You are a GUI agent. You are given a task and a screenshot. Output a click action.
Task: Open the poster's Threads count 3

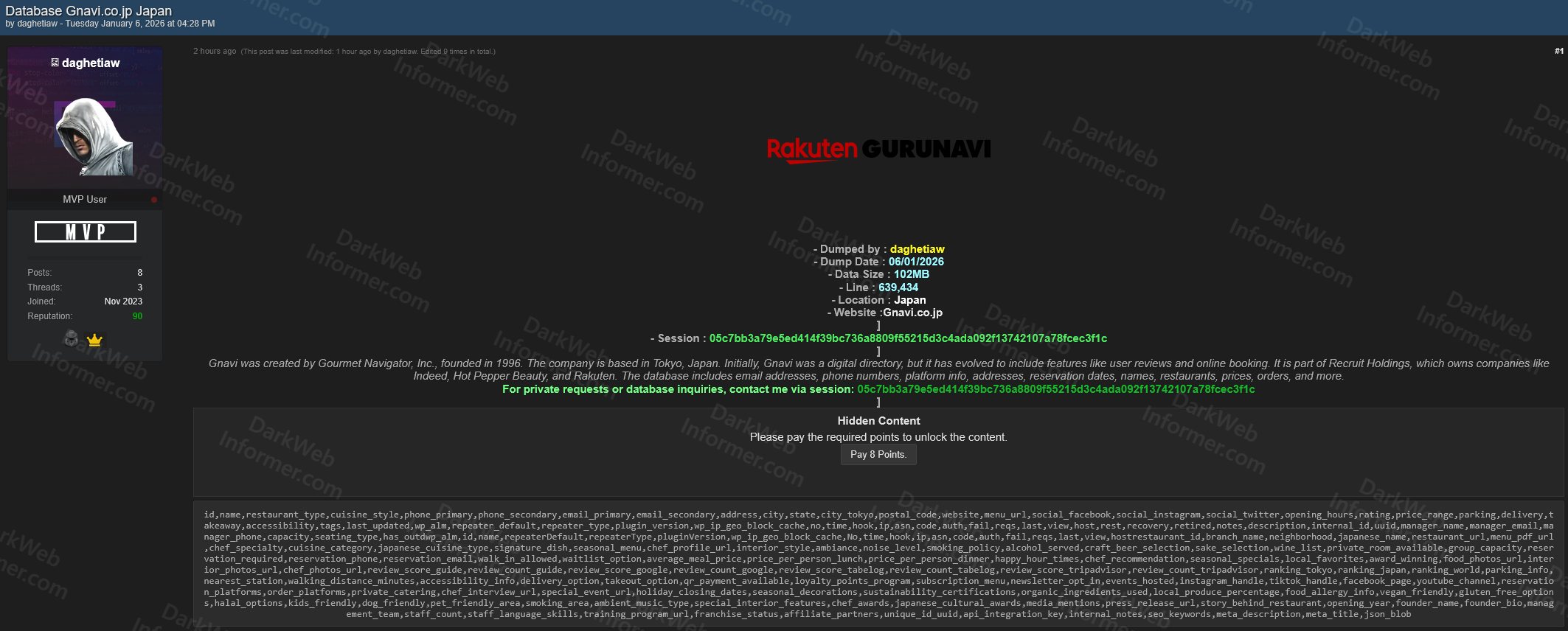click(139, 287)
